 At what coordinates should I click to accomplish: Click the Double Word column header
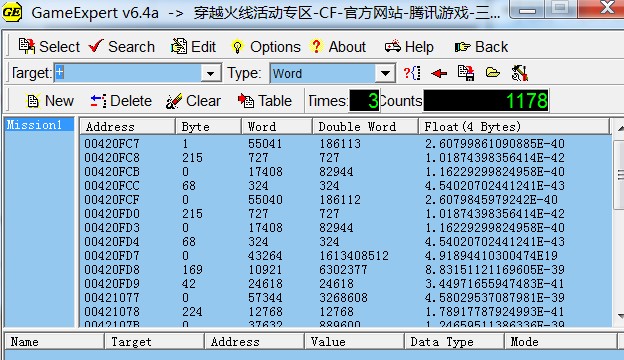[365, 127]
